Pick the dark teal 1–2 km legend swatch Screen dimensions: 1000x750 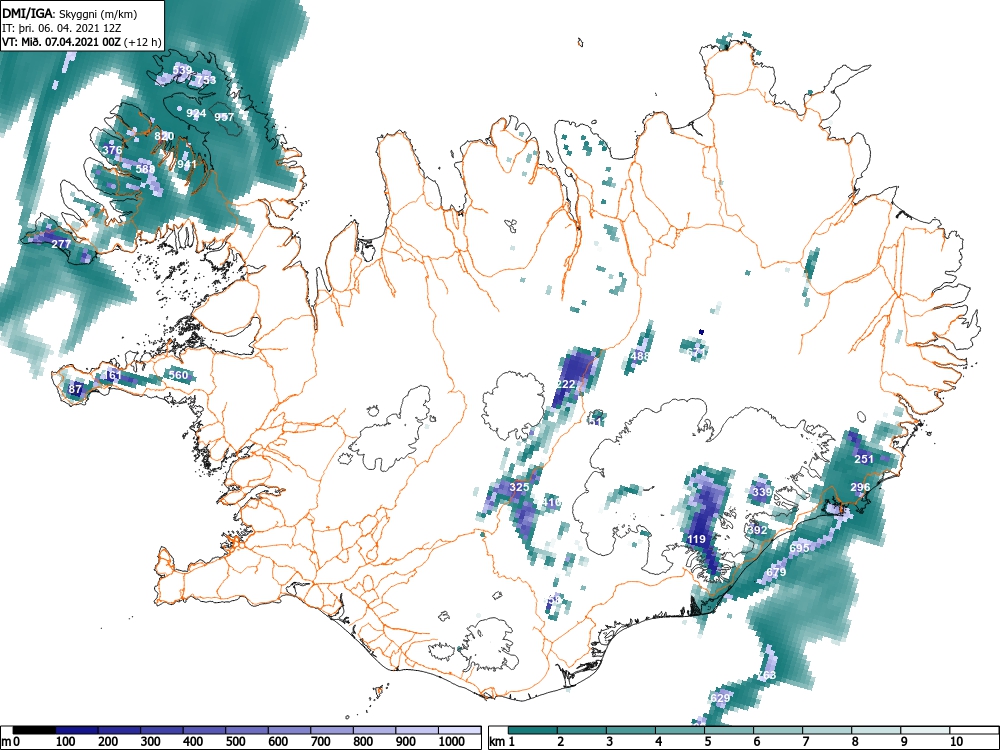pyautogui.click(x=533, y=730)
